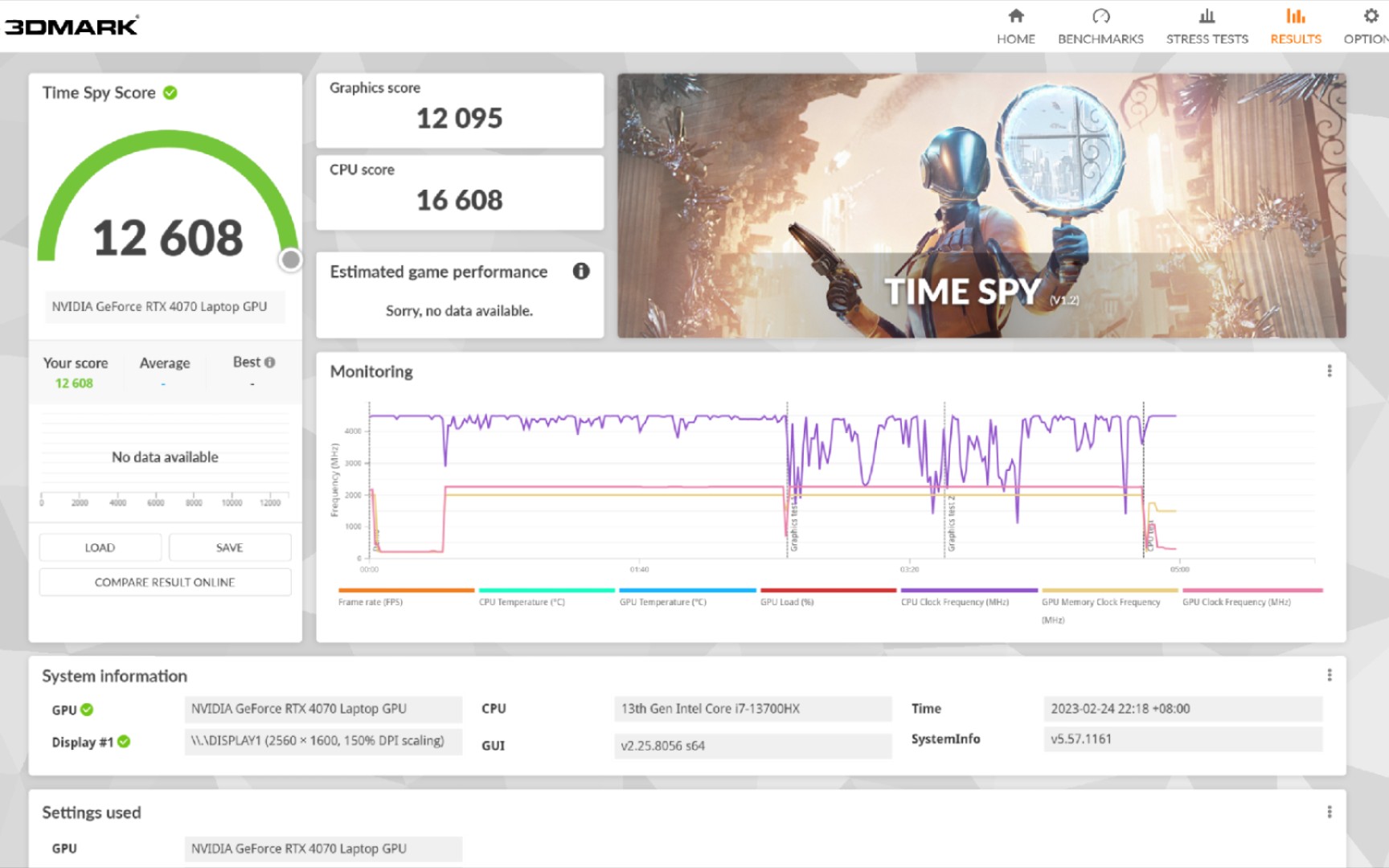
Task: Go to the Benchmarks tab
Action: [x=1100, y=15]
